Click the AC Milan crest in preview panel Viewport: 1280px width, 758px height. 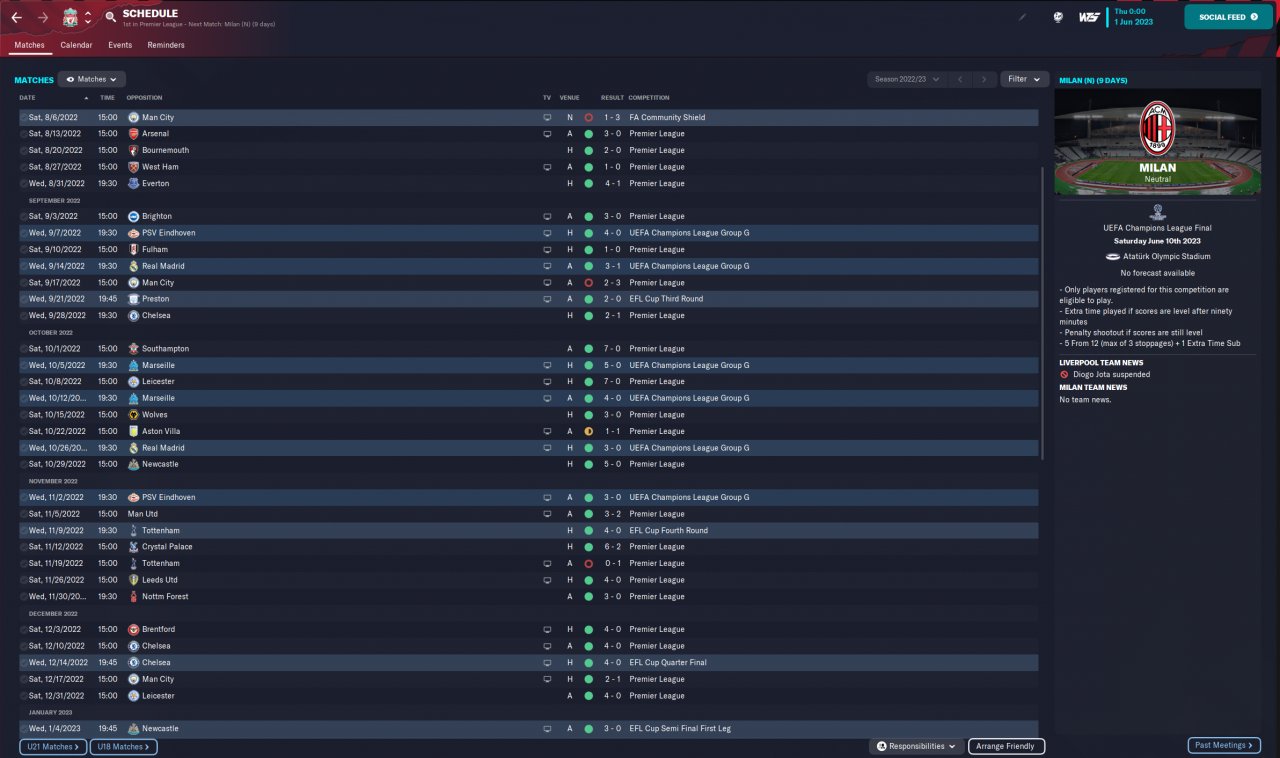[1157, 129]
